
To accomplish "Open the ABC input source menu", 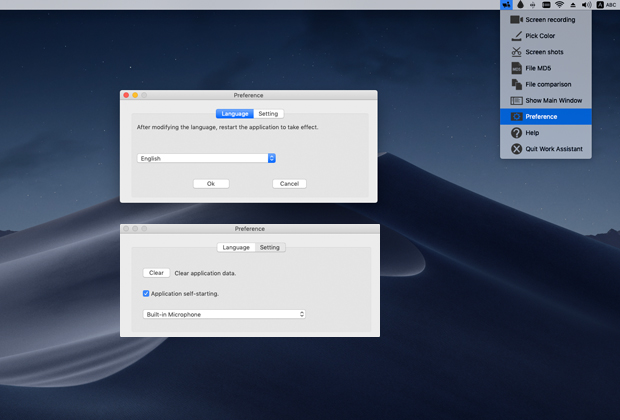I will [x=606, y=5].
